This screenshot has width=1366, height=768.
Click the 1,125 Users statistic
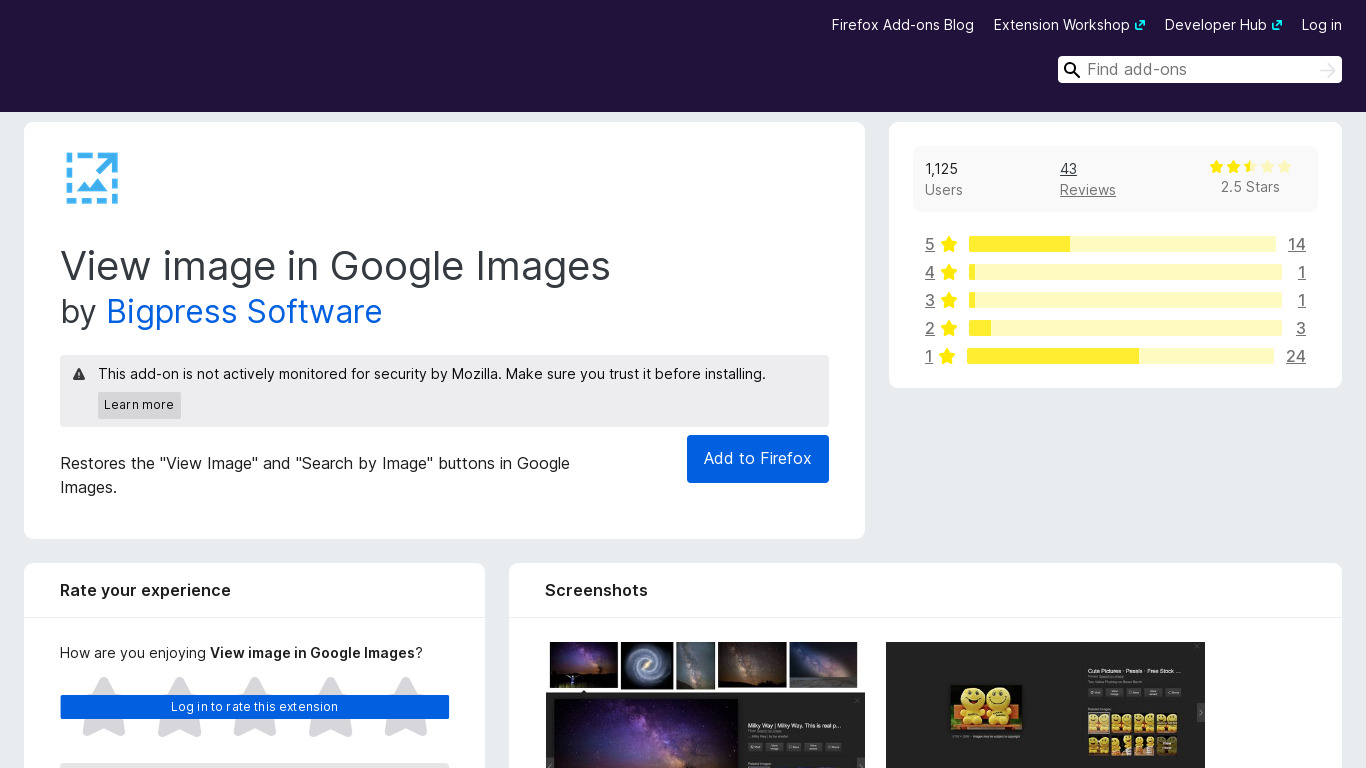click(x=944, y=179)
